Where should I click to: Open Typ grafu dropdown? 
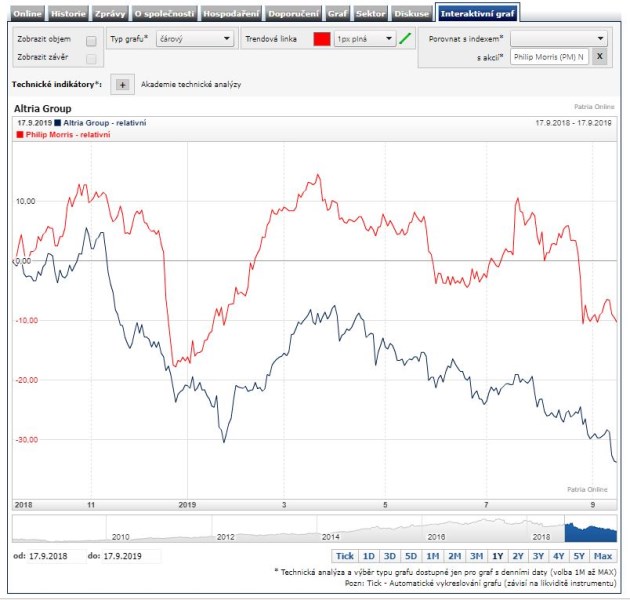(x=195, y=39)
